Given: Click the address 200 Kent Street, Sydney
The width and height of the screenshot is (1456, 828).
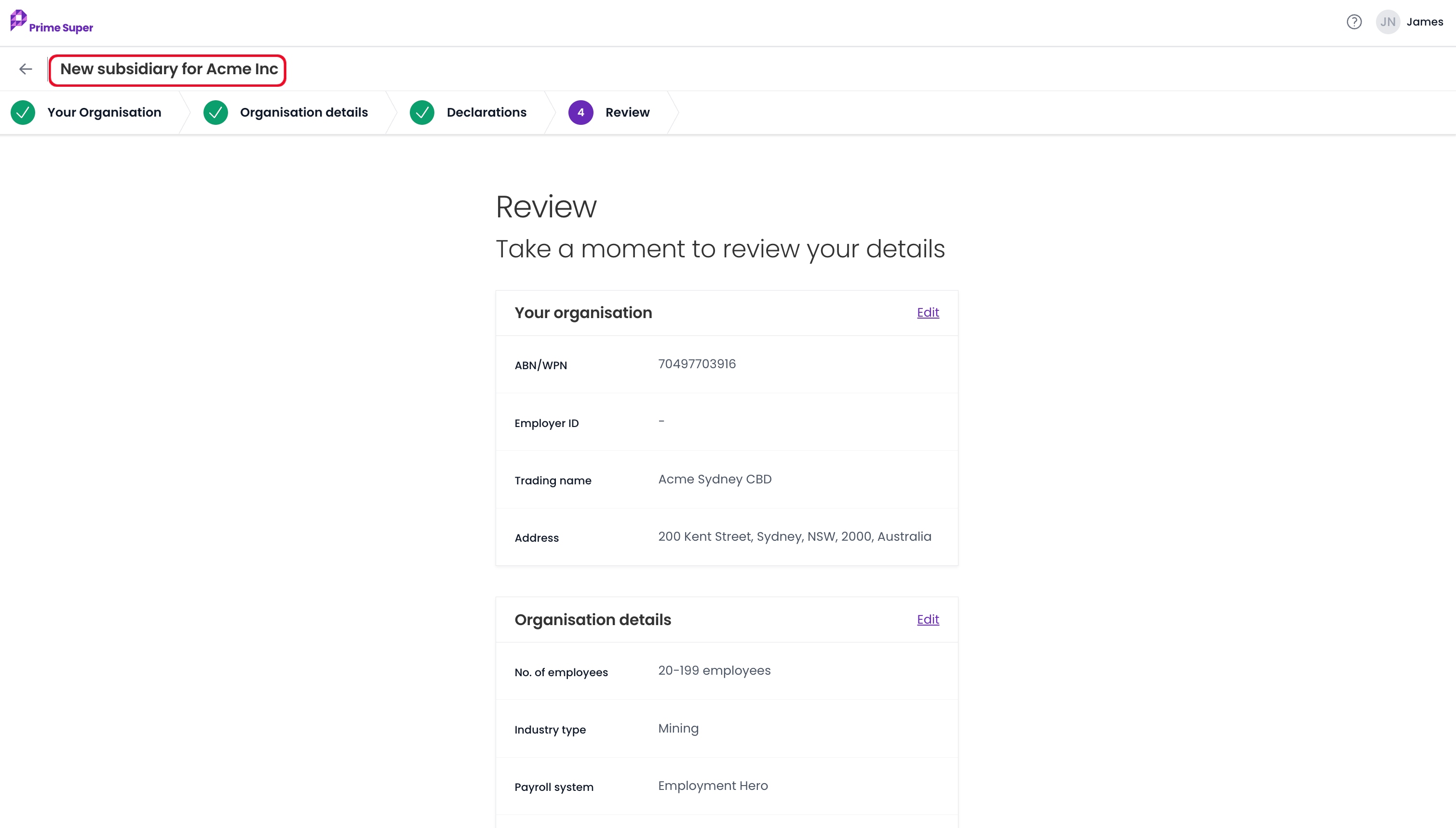Looking at the screenshot, I should (x=795, y=537).
